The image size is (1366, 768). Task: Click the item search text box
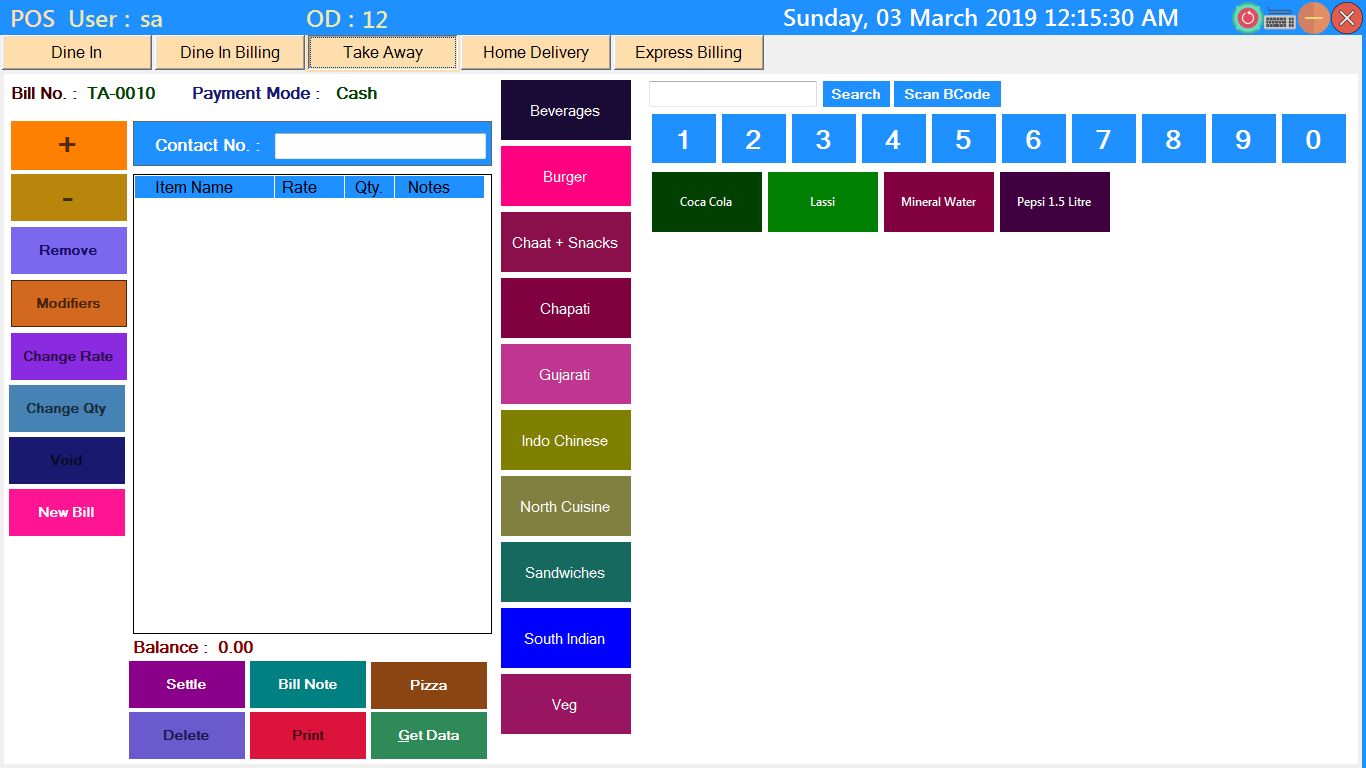point(733,94)
